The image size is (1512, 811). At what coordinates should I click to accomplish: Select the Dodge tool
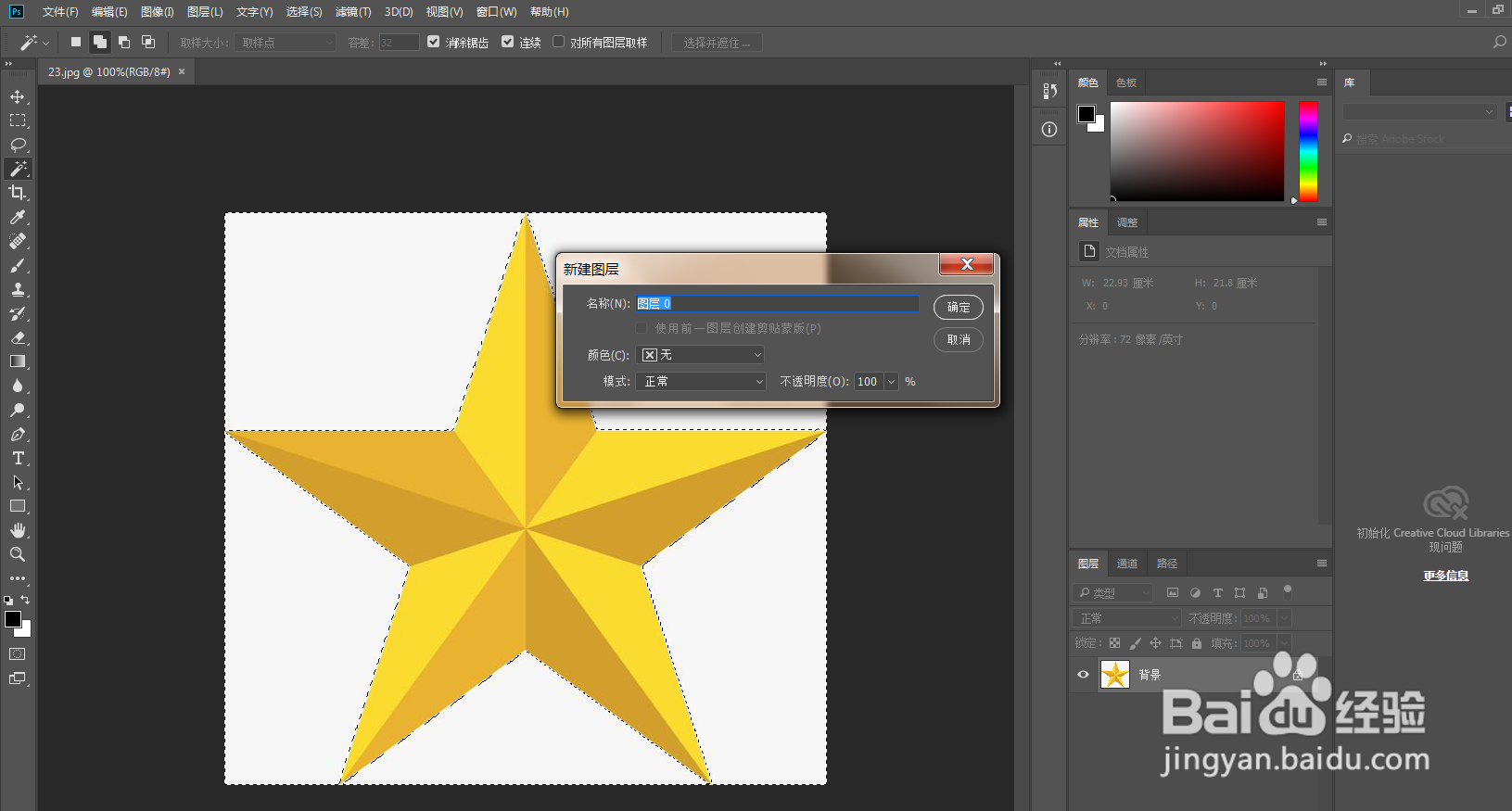pyautogui.click(x=18, y=410)
